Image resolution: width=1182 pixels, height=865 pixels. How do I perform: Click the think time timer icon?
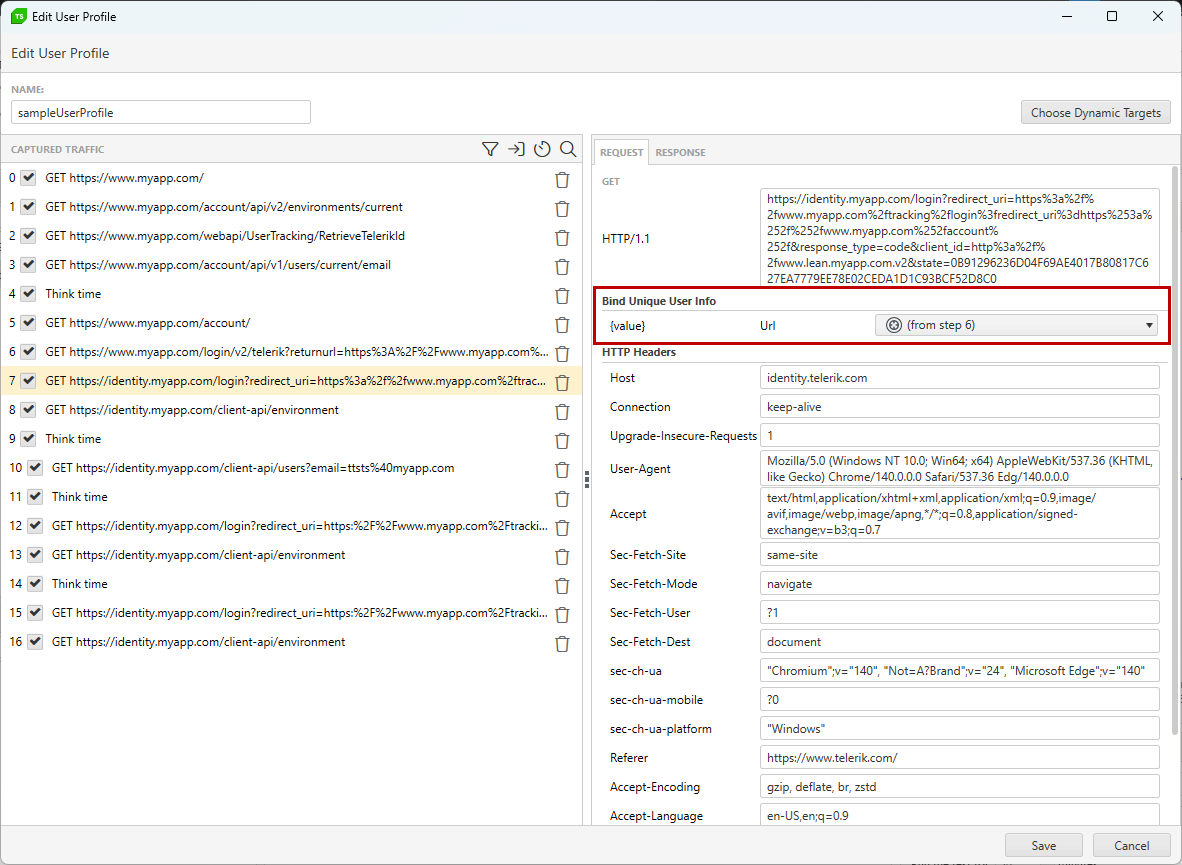(x=542, y=148)
